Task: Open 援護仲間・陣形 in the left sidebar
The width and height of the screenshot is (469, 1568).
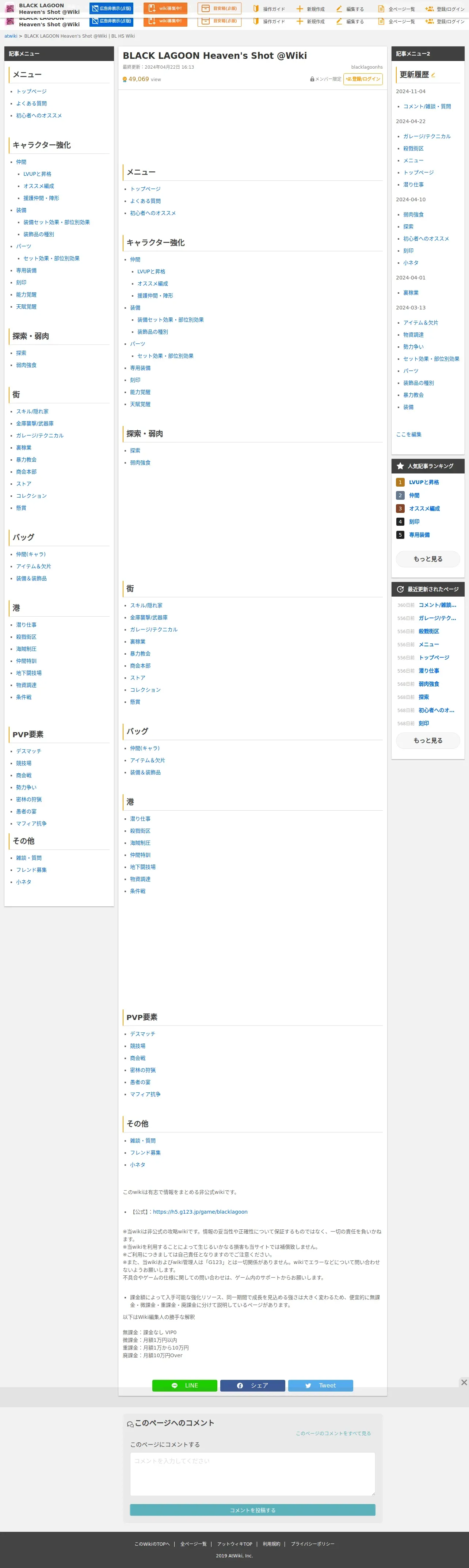Action: (x=41, y=198)
